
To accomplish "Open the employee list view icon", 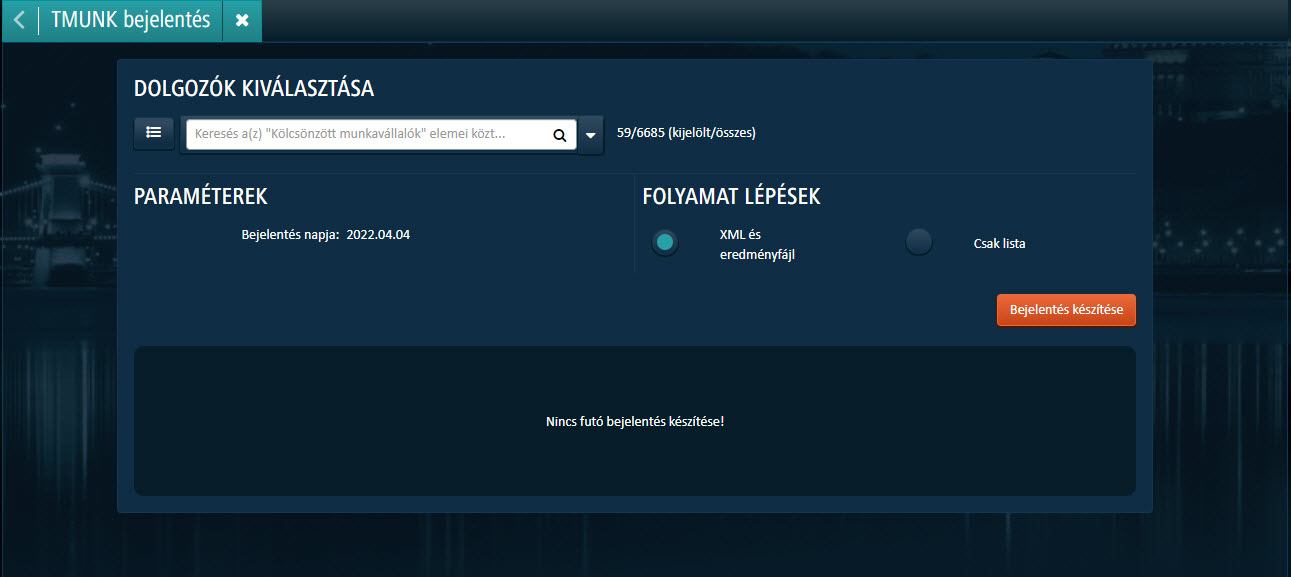I will click(x=154, y=133).
